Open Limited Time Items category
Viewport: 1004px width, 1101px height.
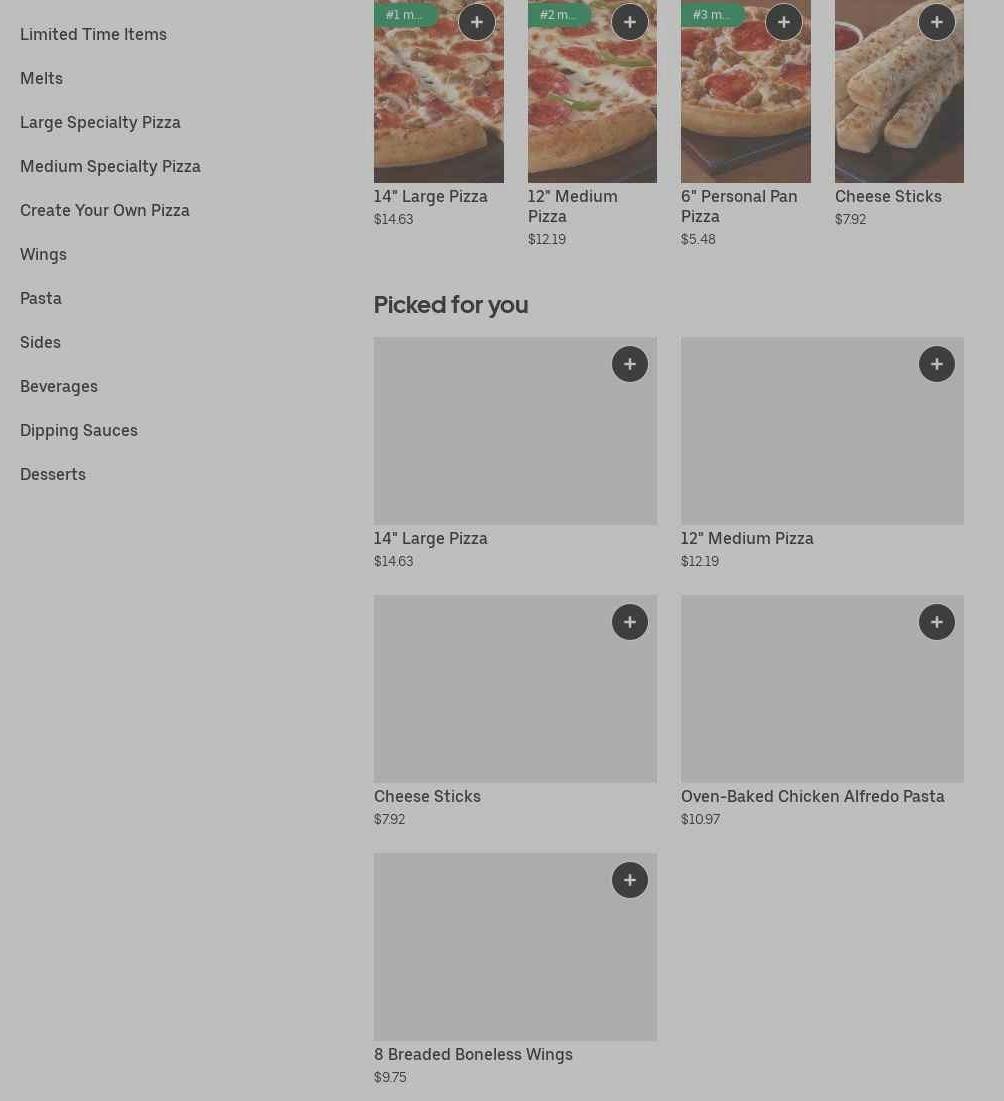coord(93,34)
